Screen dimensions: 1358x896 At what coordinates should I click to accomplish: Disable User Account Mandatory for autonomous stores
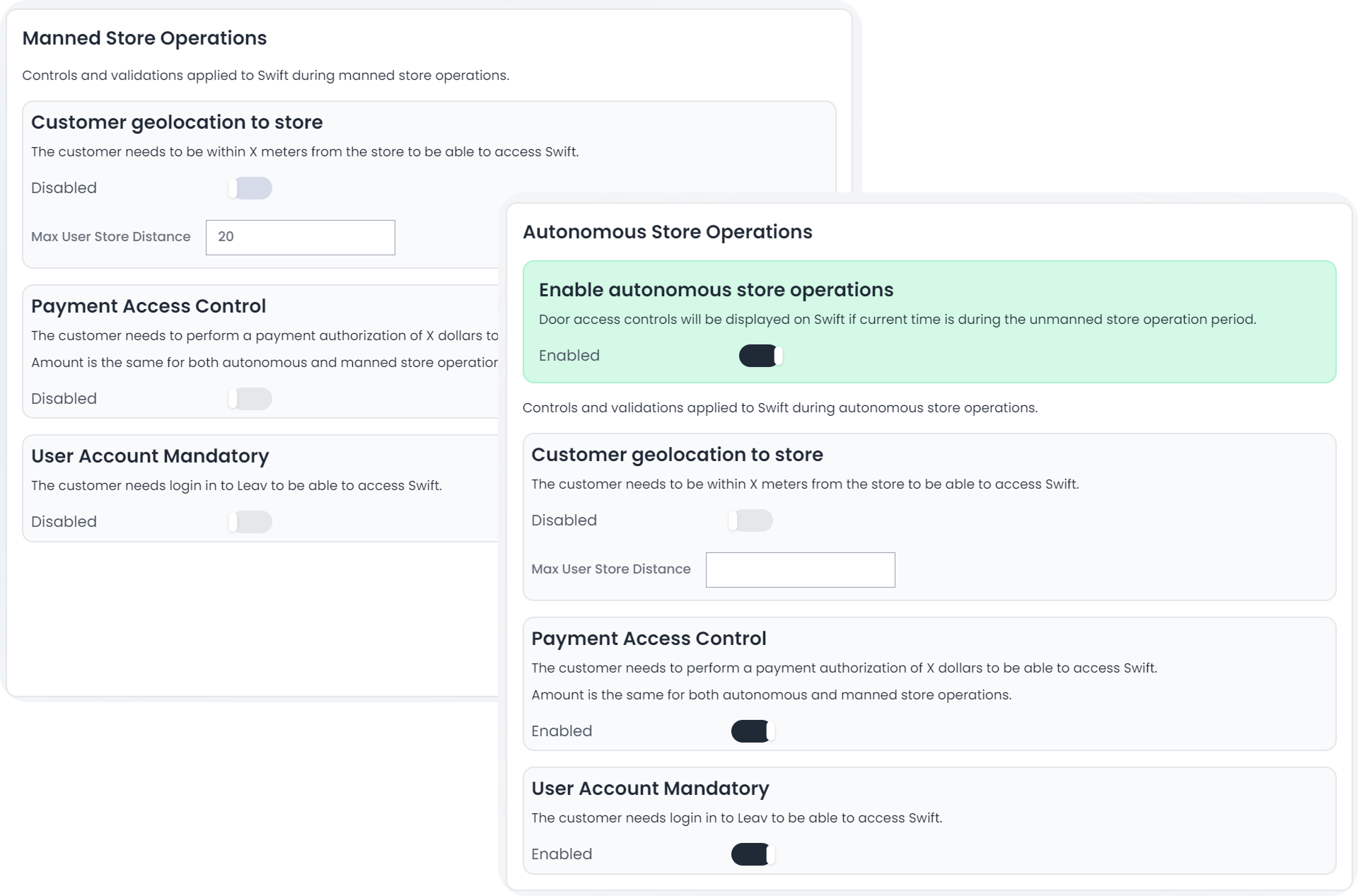click(753, 854)
